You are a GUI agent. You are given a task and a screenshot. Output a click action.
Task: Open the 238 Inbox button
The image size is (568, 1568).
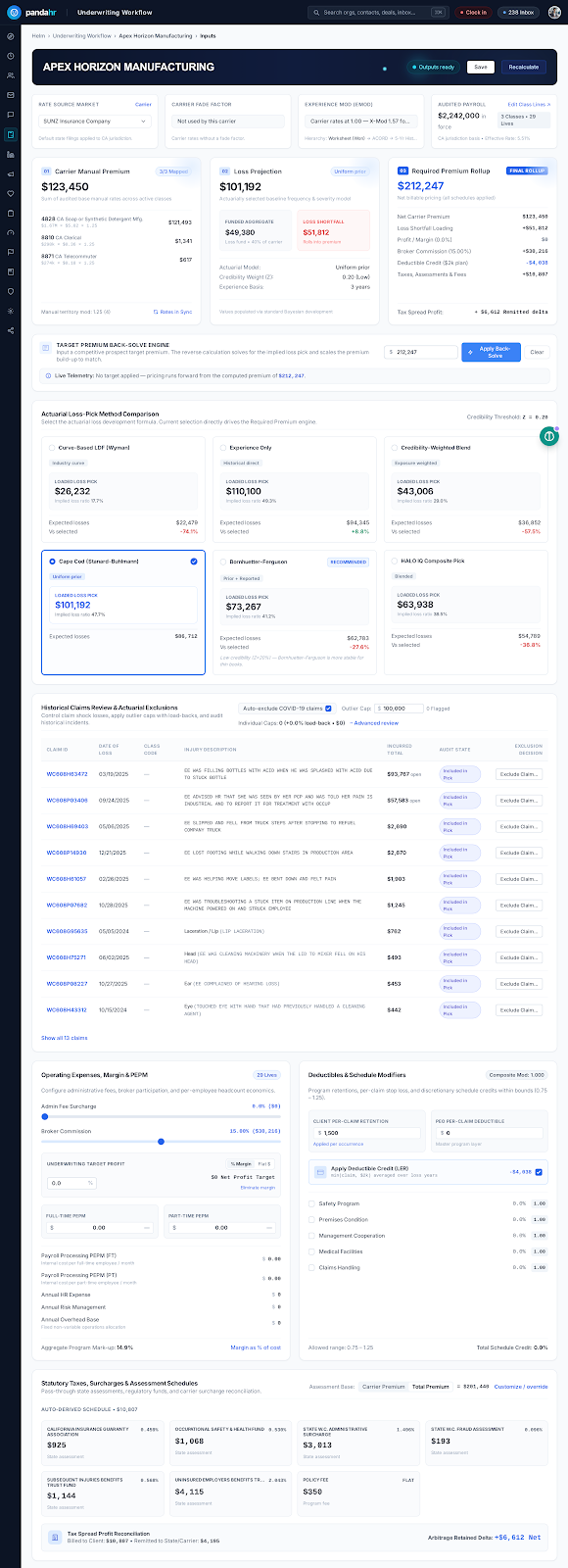click(x=518, y=13)
